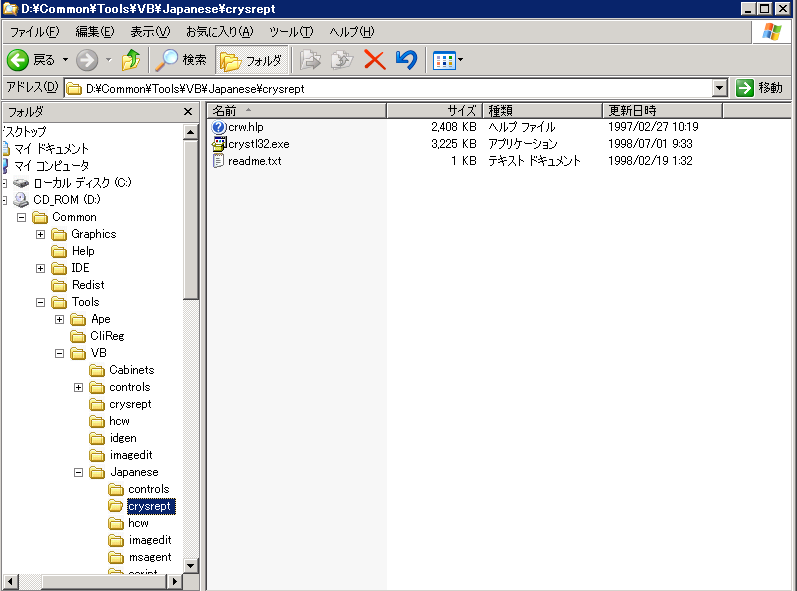Click the blue Undo arrow icon
This screenshot has height=591, width=797.
406,60
